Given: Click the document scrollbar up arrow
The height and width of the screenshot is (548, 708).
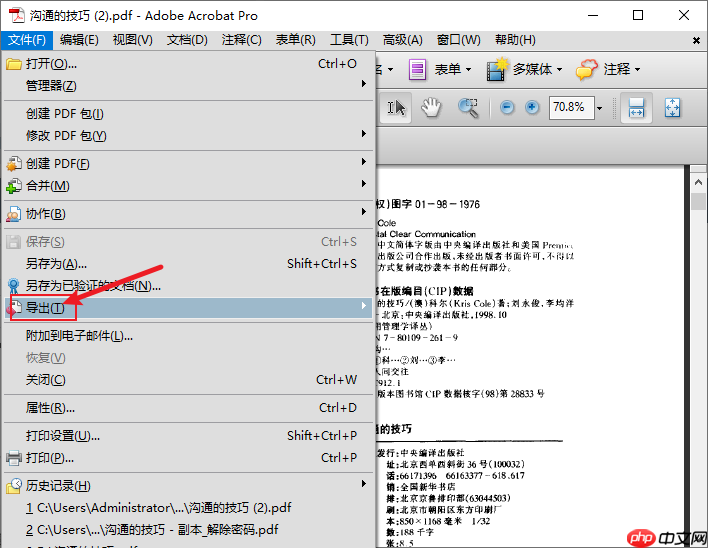Looking at the screenshot, I should pyautogui.click(x=698, y=183).
